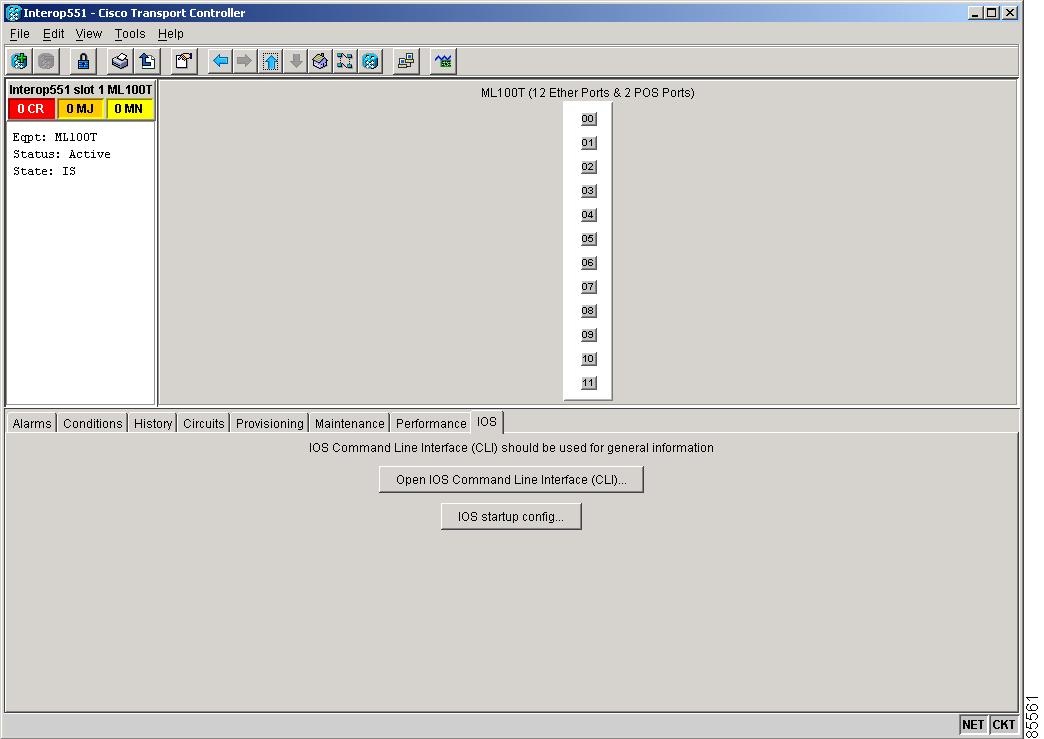Click the NET status bar indicator
Viewport: 1044px width, 739px height.
(x=972, y=724)
